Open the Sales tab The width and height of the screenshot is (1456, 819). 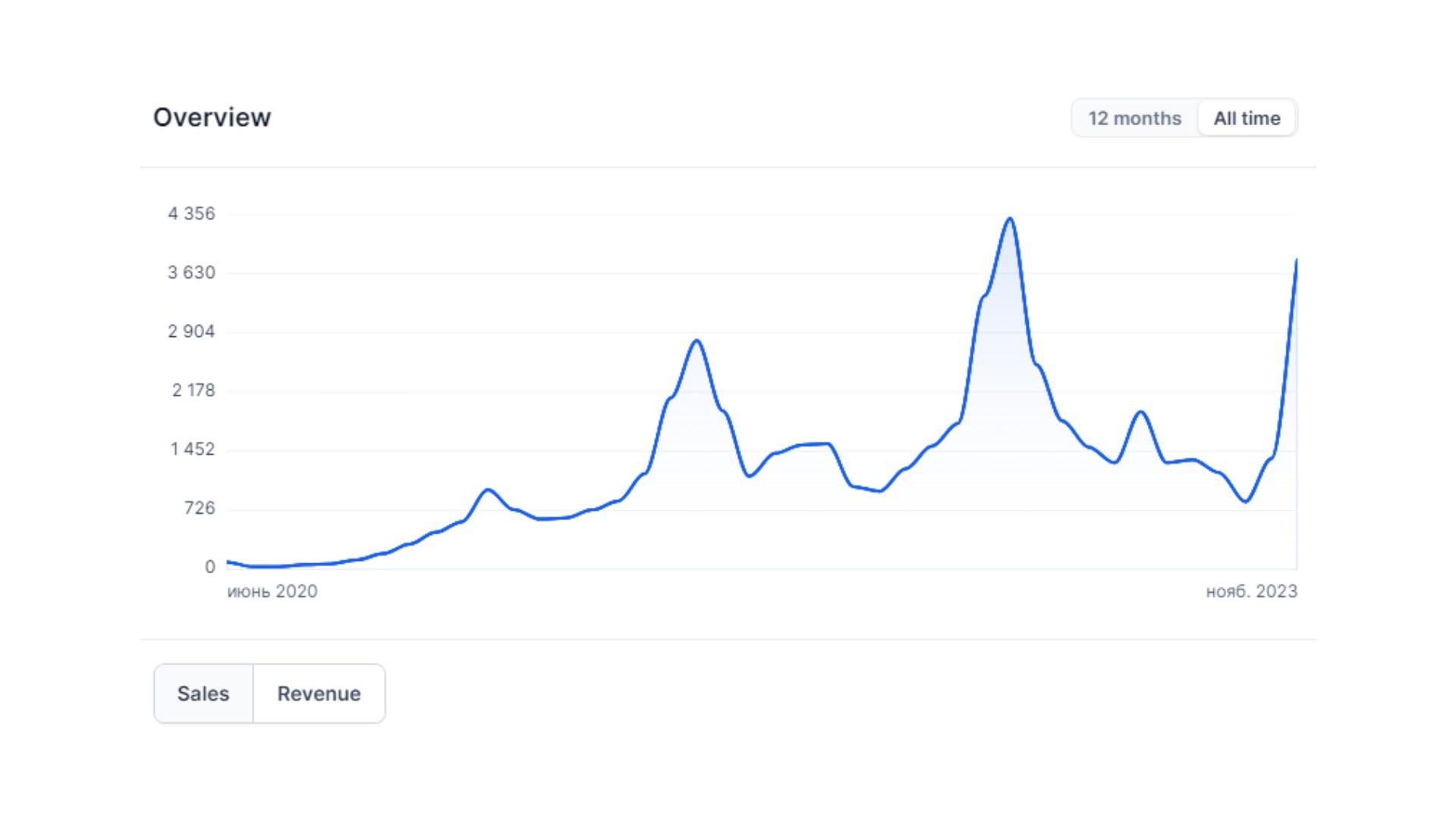(203, 693)
